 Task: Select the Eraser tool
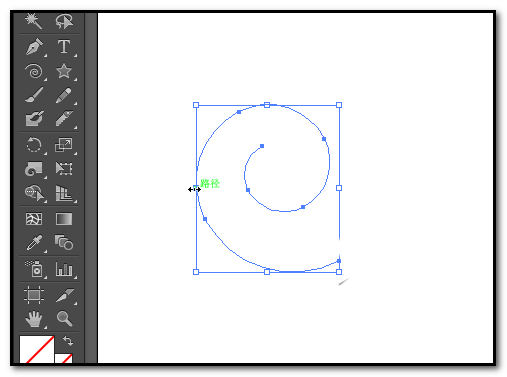(64, 119)
